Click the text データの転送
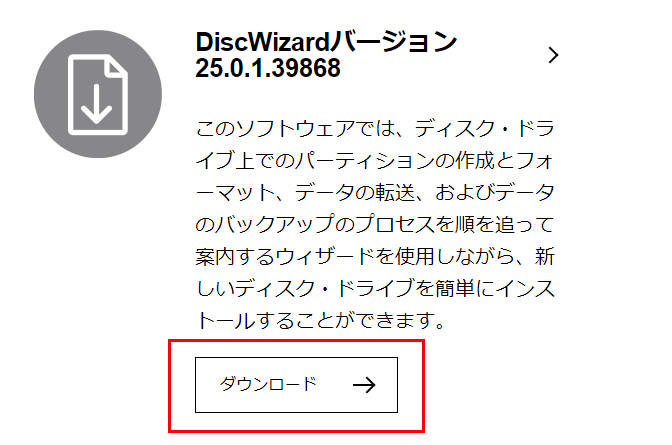The image size is (672, 445). pos(355,192)
